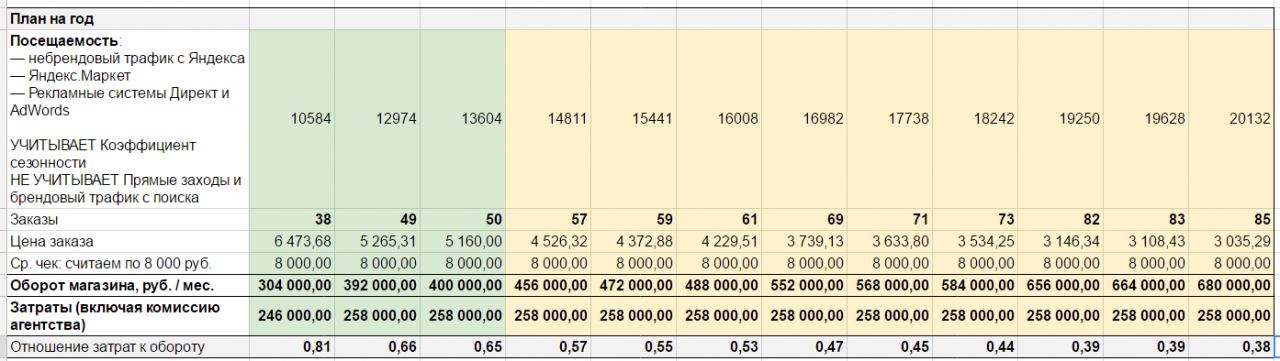Click the 'Затраты (включая комиссию агентства)' label

point(127,316)
